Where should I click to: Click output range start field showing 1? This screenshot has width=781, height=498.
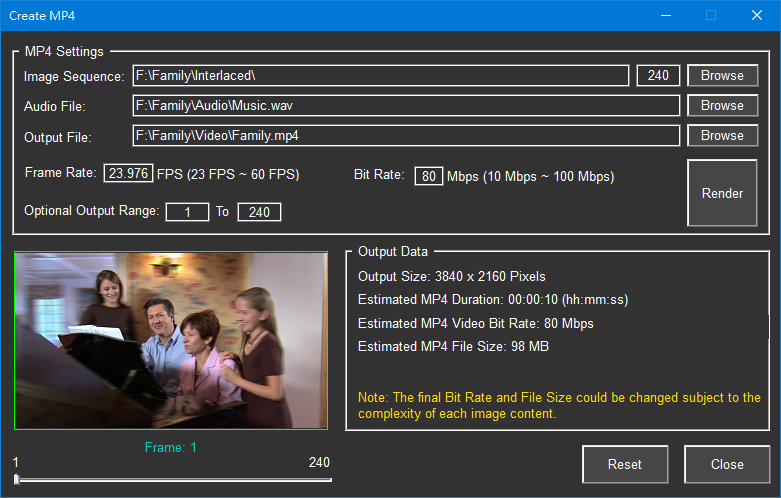click(x=187, y=212)
